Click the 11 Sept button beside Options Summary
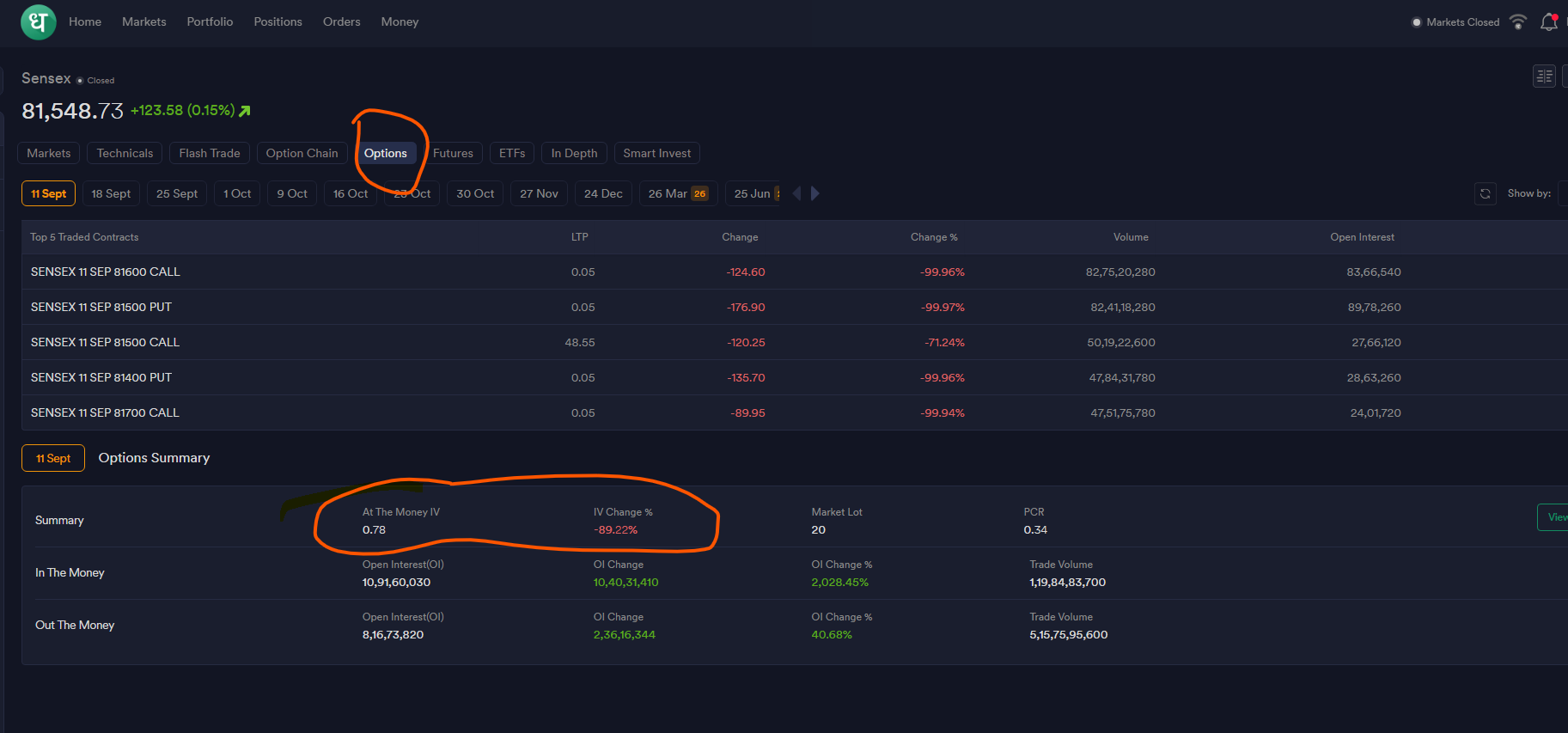The image size is (1568, 733). click(53, 458)
